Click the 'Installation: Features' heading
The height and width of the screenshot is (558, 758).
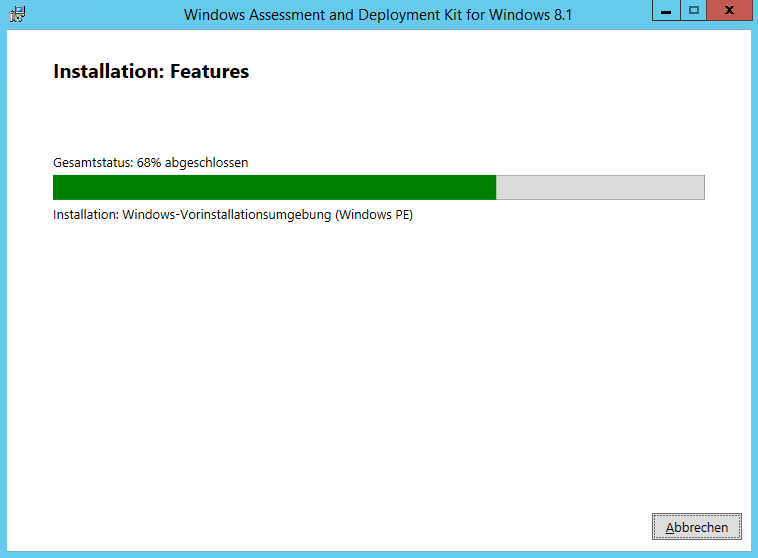tap(151, 72)
